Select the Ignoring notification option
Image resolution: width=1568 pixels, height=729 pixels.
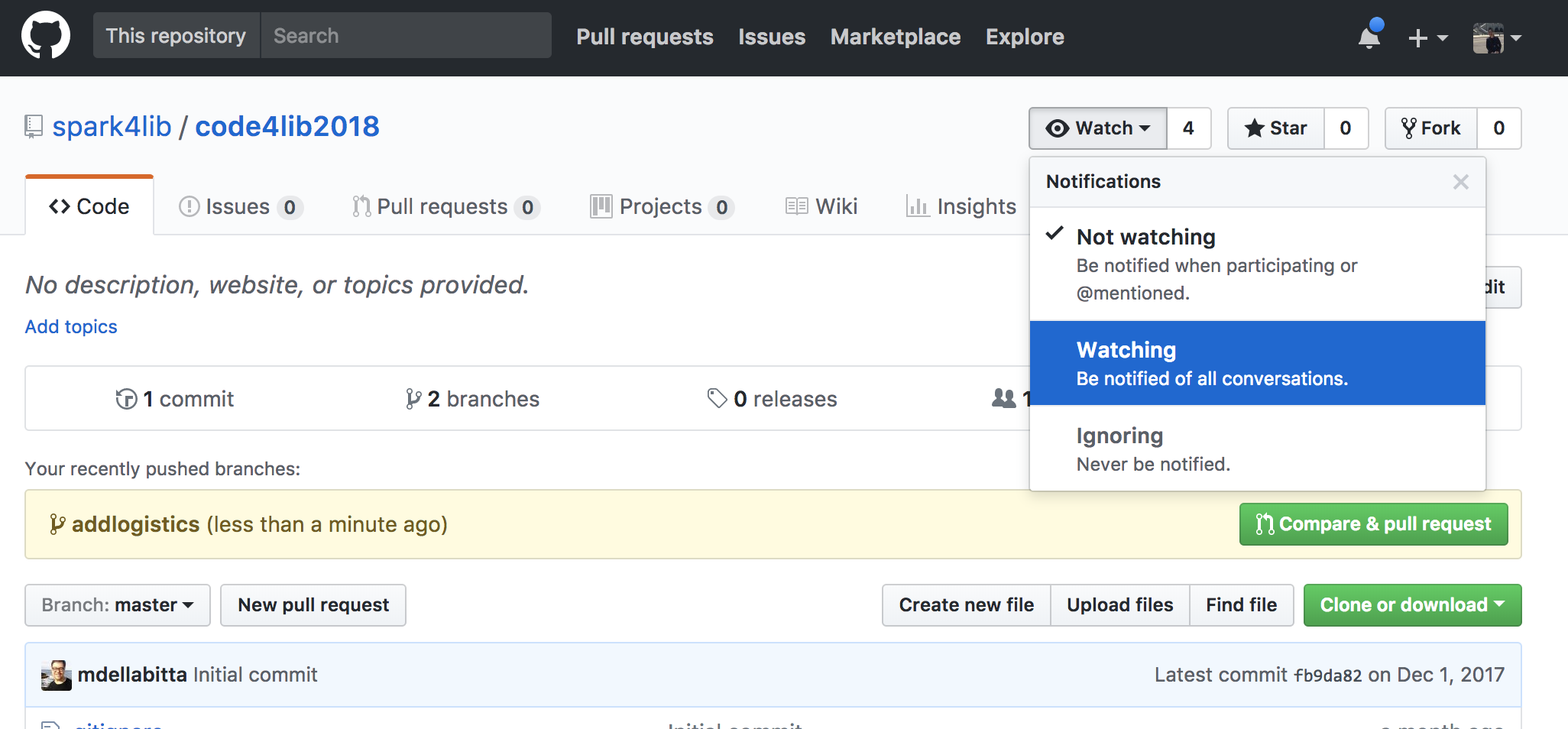click(1258, 449)
